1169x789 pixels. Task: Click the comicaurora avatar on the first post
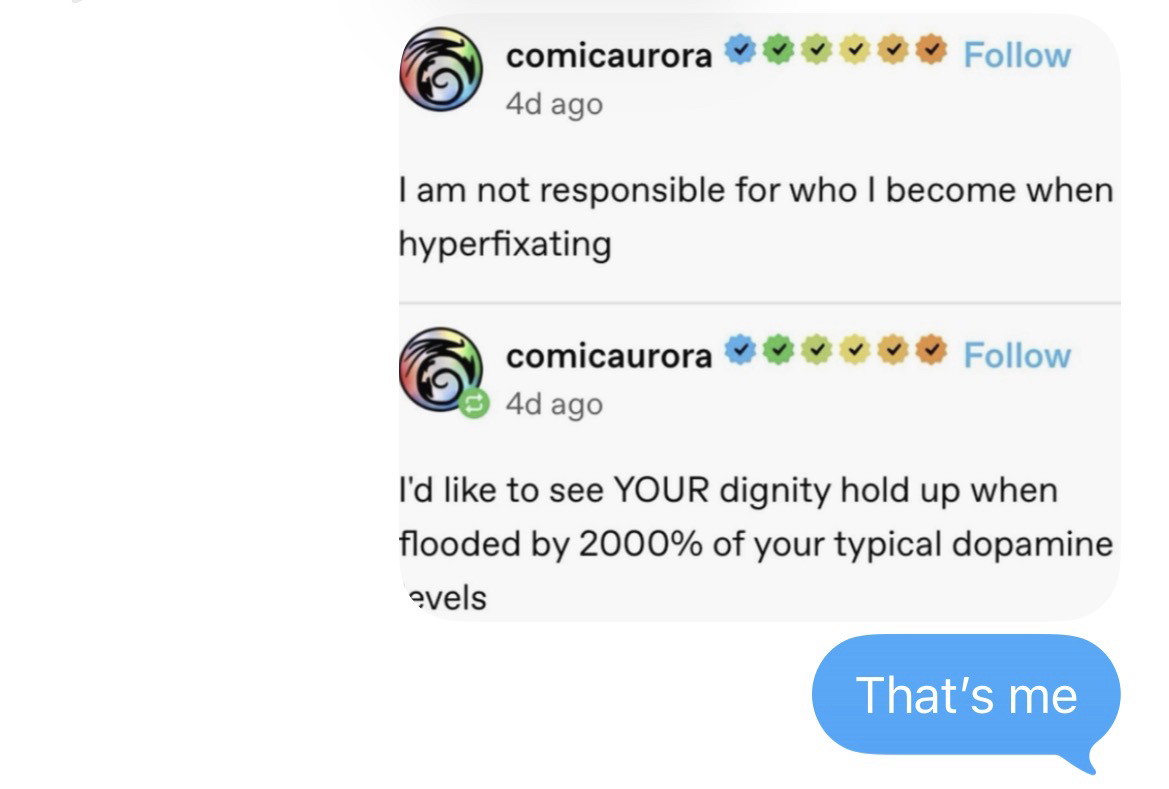click(x=441, y=72)
